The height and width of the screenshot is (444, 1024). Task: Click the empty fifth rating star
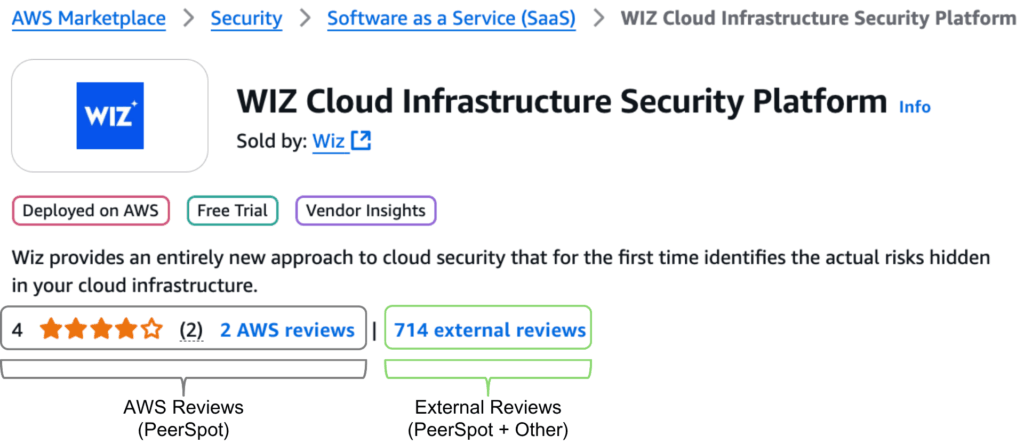coord(151,329)
